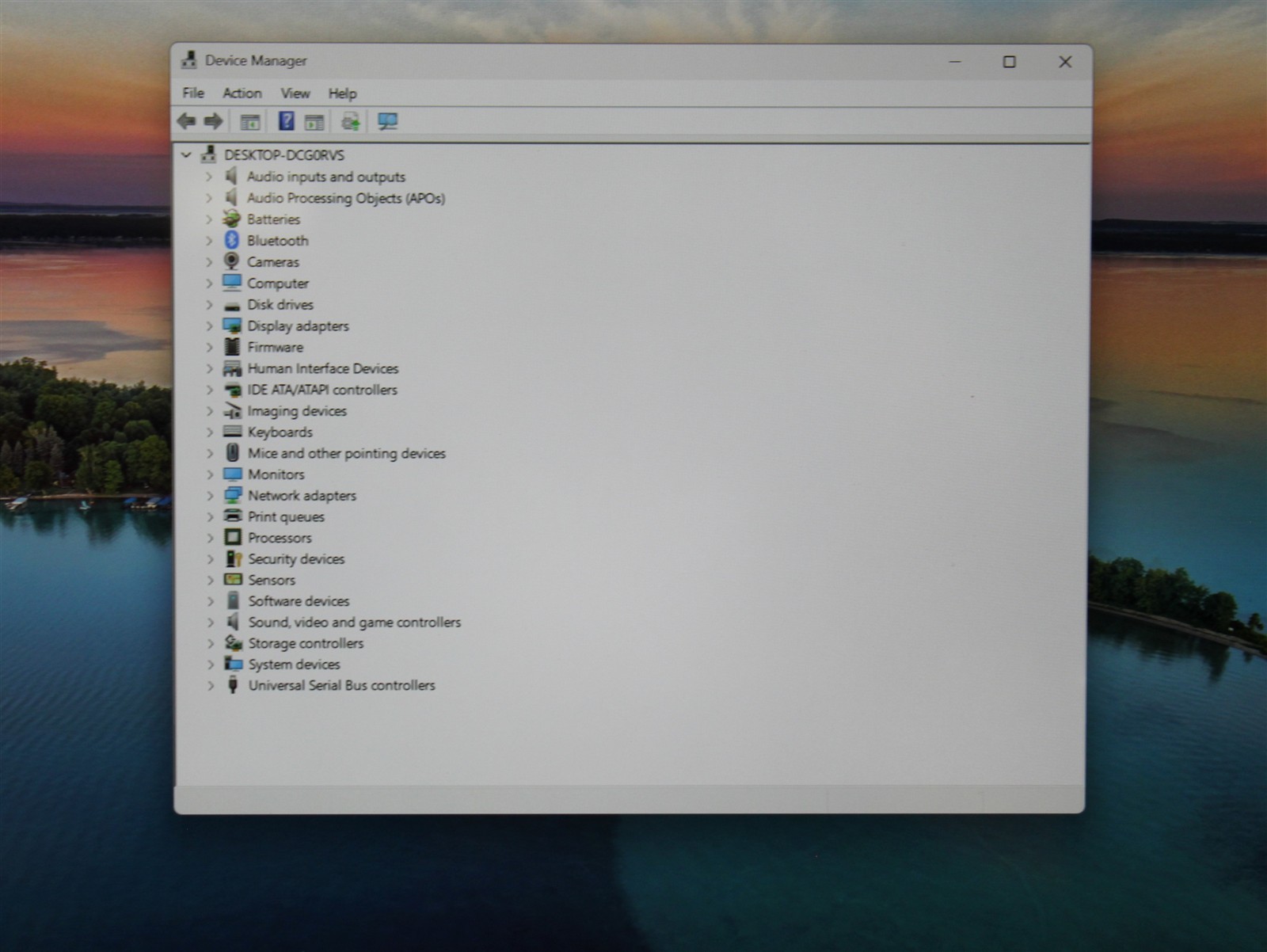Open the Help question-mark toolbar icon
Screen dimensions: 1267x952
[x=286, y=121]
